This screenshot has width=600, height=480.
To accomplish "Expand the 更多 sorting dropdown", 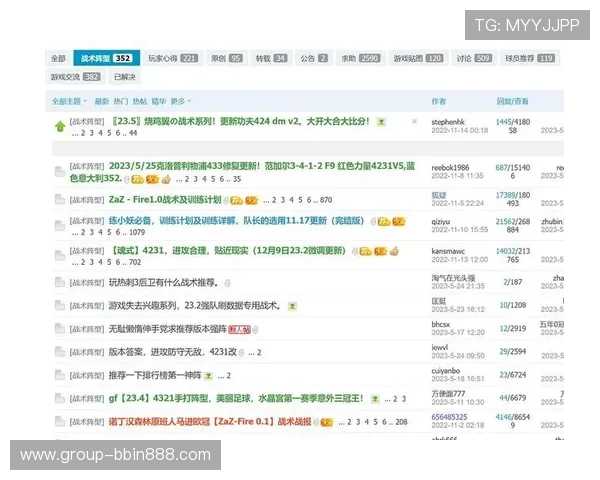I will pyautogui.click(x=181, y=101).
